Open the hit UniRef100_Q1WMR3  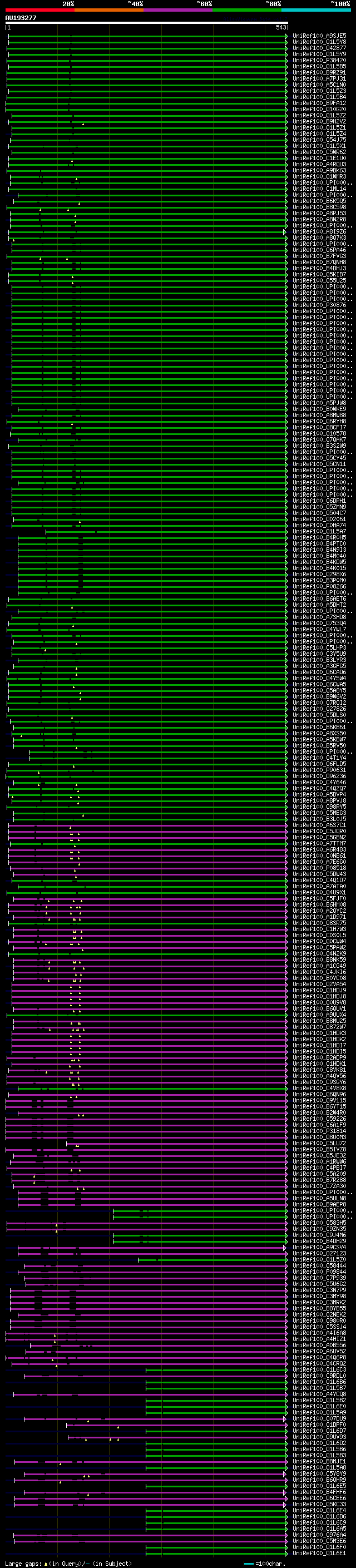pyautogui.click(x=319, y=176)
